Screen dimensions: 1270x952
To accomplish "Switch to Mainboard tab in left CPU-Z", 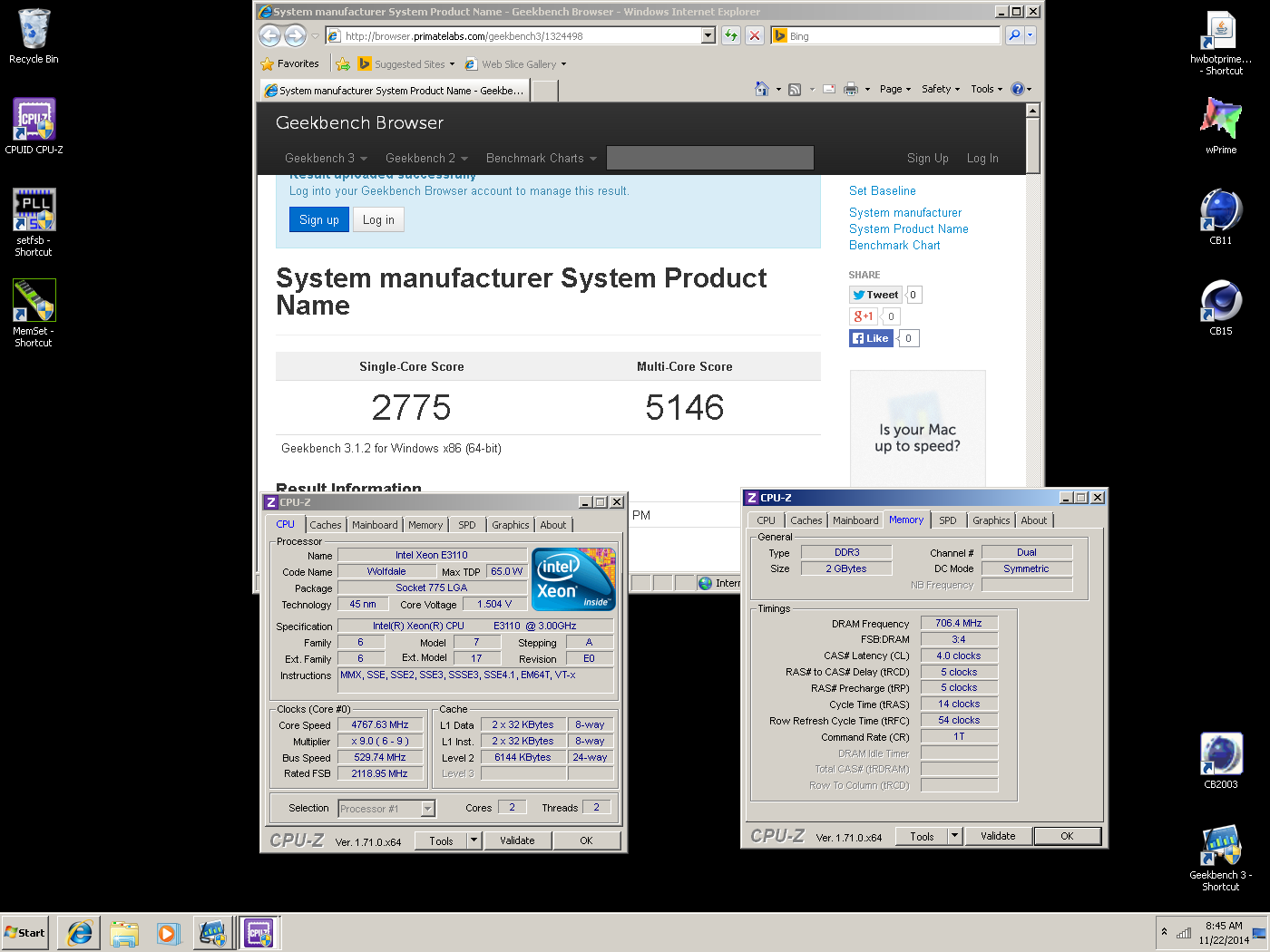I will click(375, 525).
